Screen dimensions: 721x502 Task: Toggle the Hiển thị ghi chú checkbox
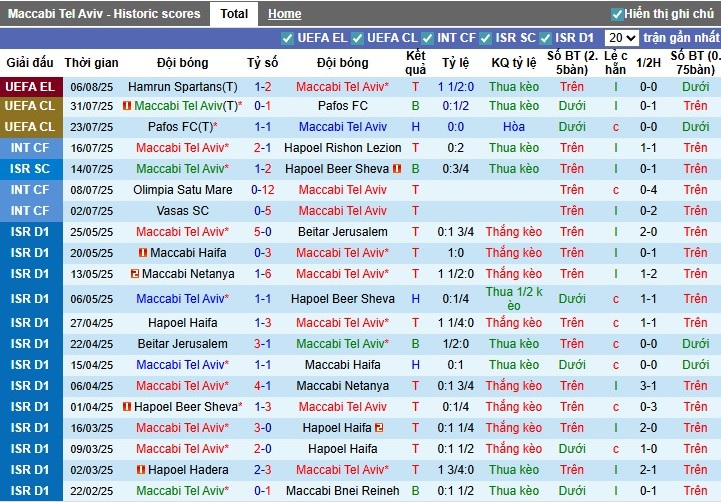(x=617, y=14)
